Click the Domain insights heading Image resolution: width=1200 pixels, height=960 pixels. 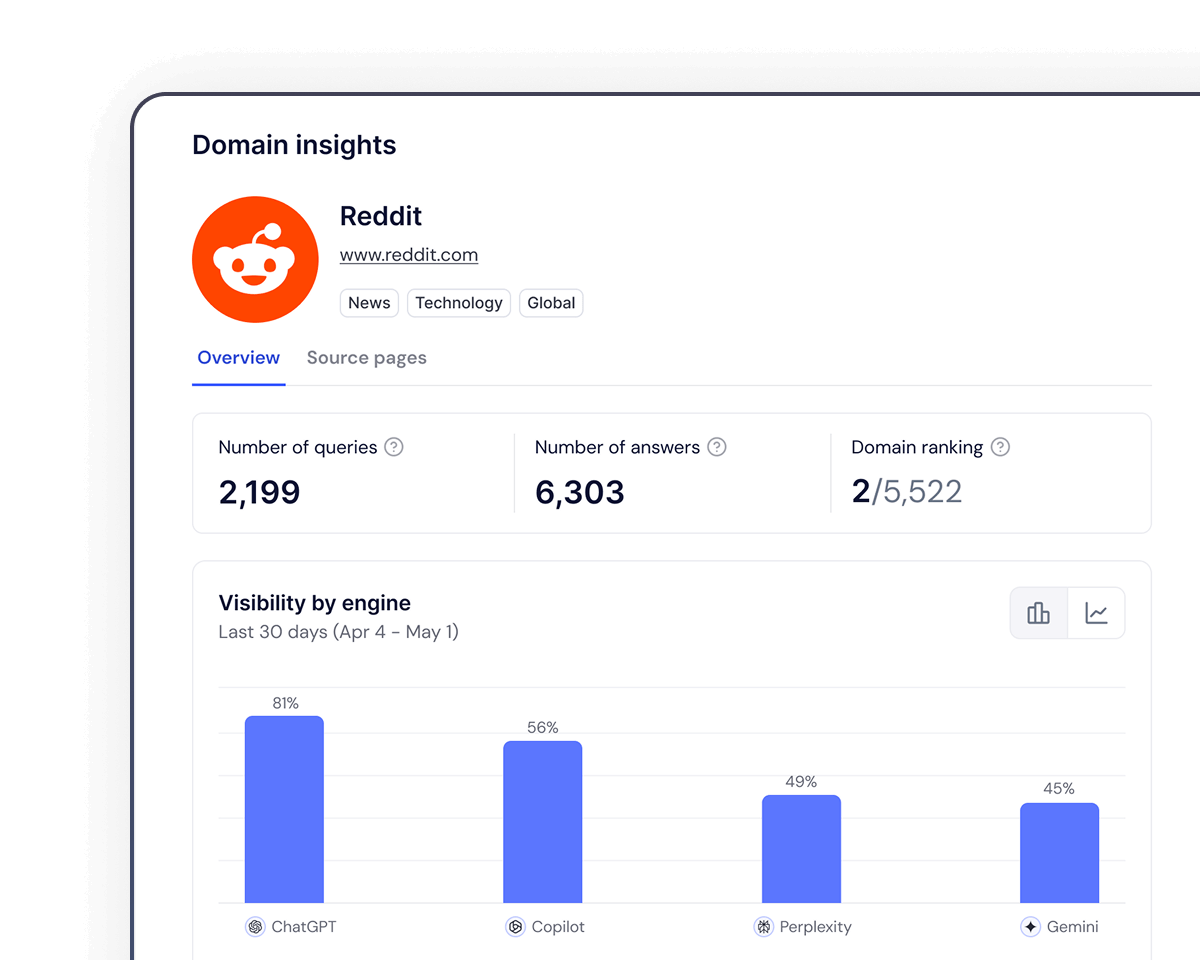[x=294, y=145]
